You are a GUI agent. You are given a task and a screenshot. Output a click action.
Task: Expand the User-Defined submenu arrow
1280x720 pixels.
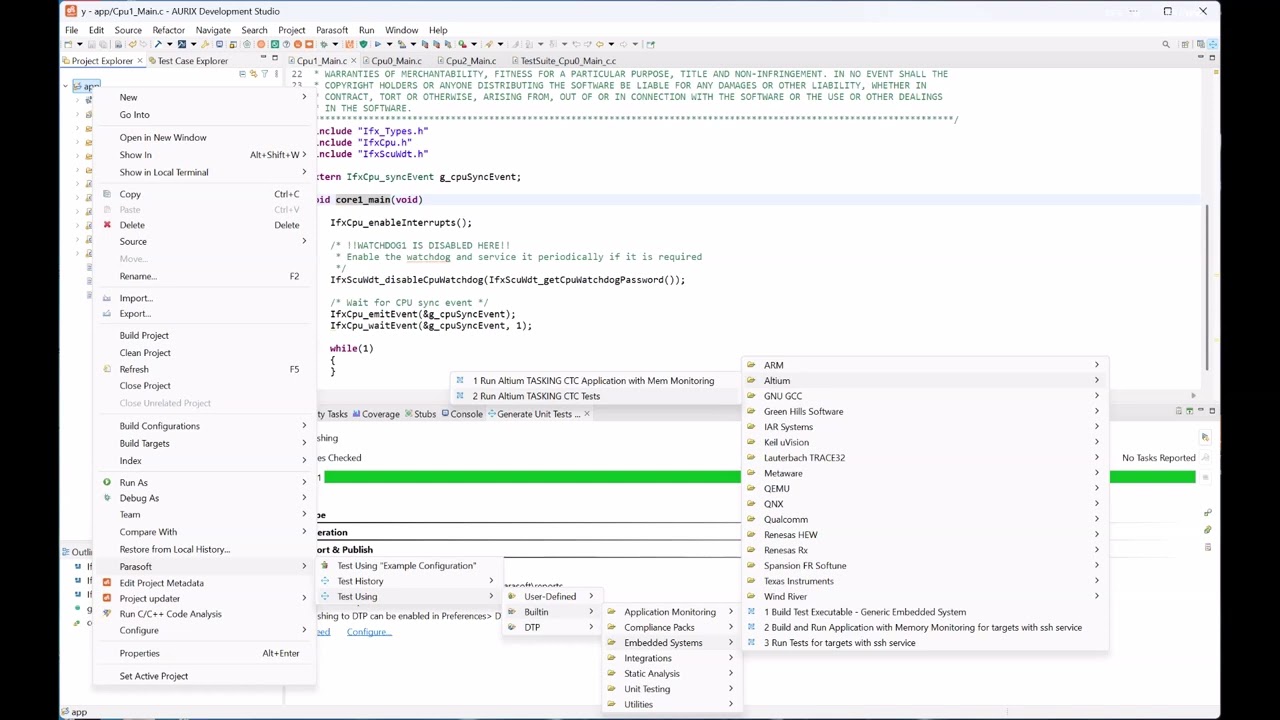click(590, 596)
